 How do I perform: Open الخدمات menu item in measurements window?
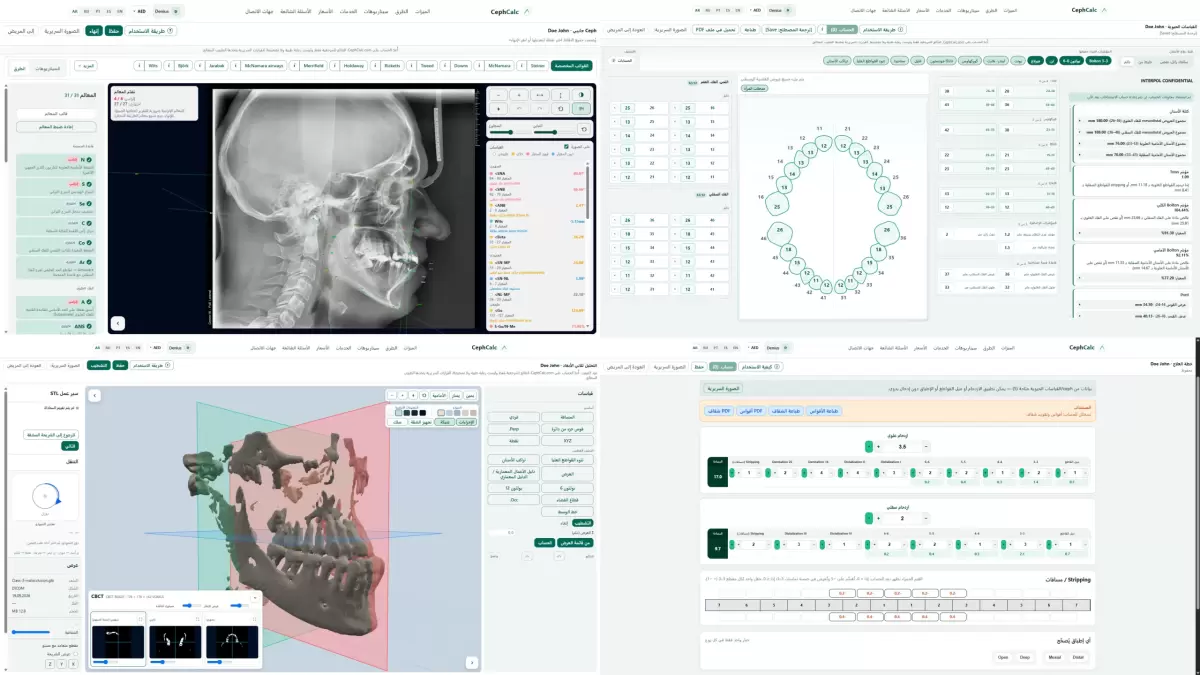pos(943,10)
